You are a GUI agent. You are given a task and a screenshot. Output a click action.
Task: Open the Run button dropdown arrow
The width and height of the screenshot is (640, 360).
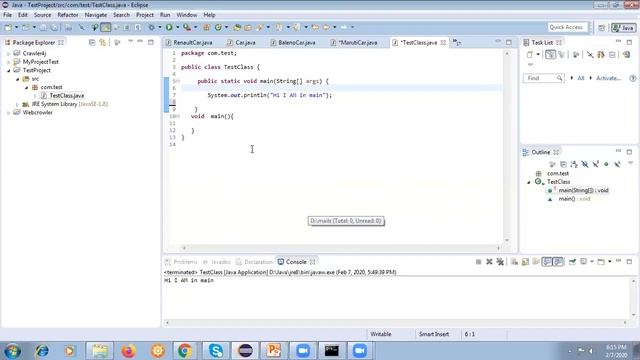[177, 27]
